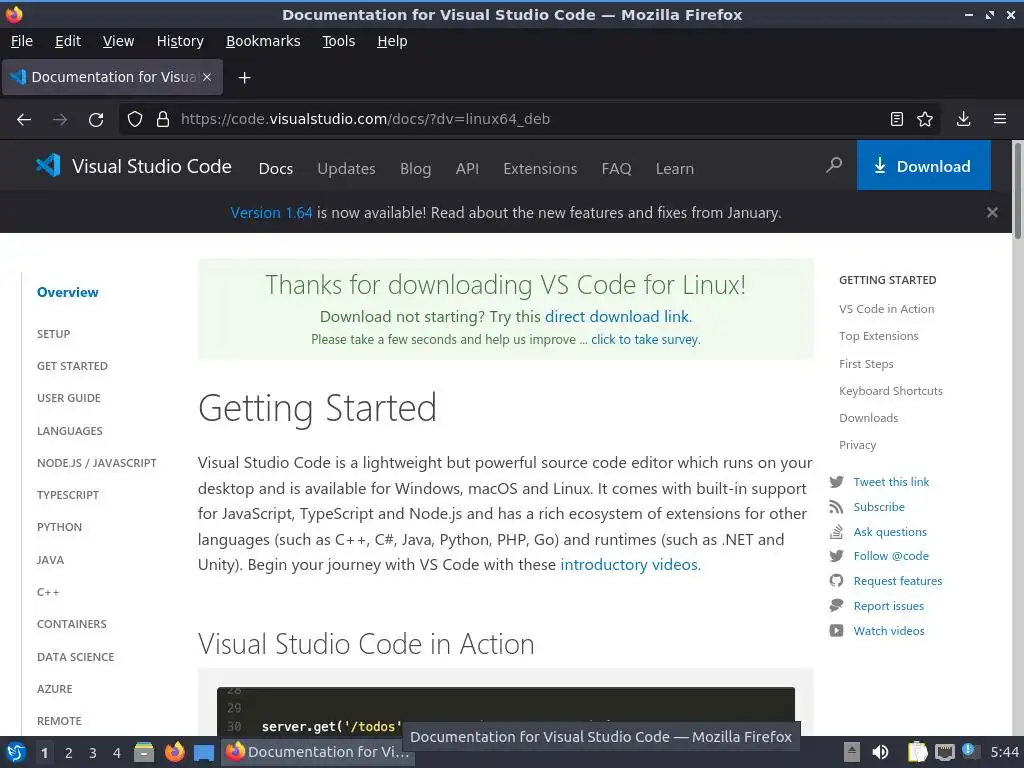Image resolution: width=1024 pixels, height=768 pixels.
Task: Jump to Keyboard Shortcuts section
Action: tap(891, 391)
